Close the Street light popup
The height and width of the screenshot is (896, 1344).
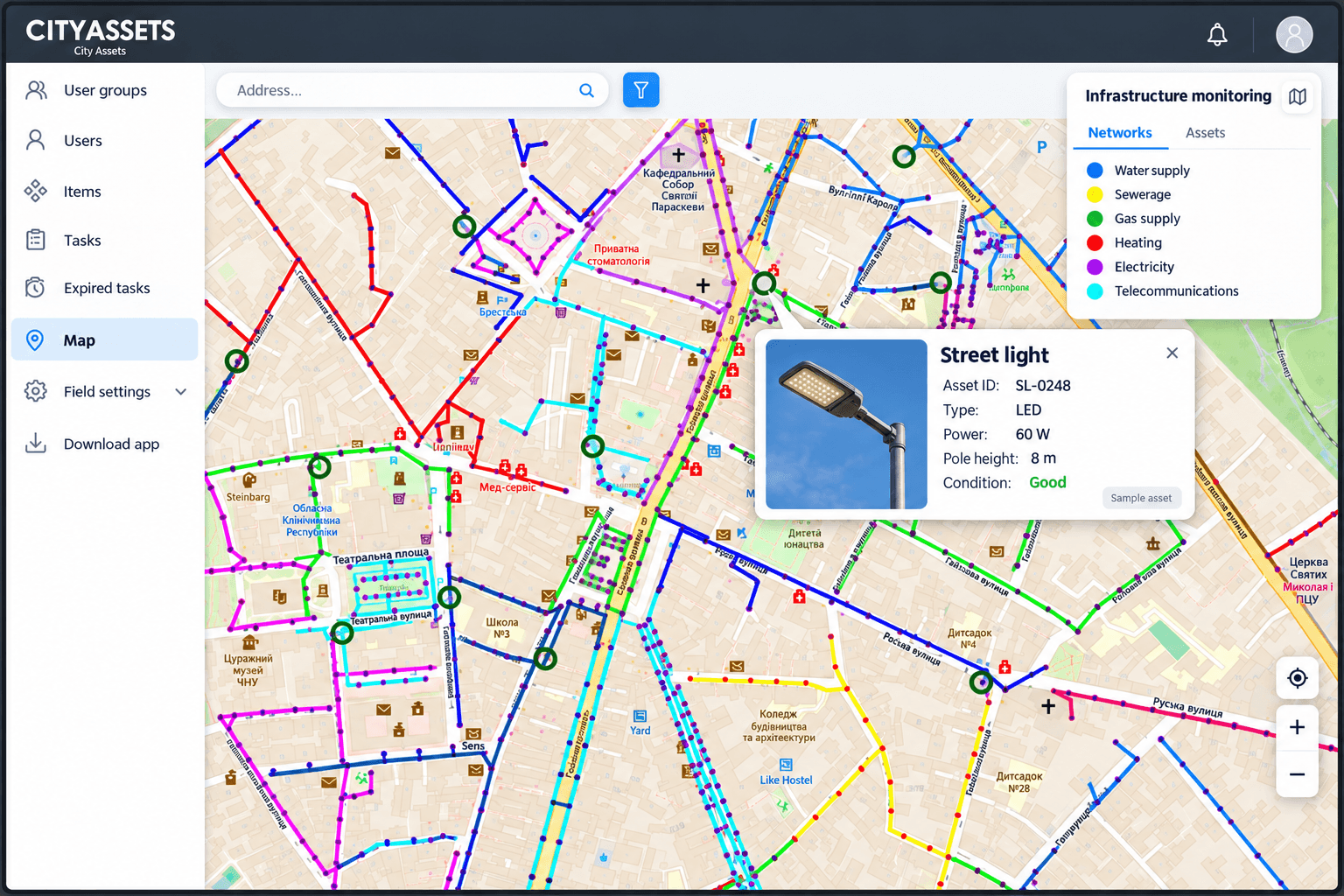(1172, 353)
